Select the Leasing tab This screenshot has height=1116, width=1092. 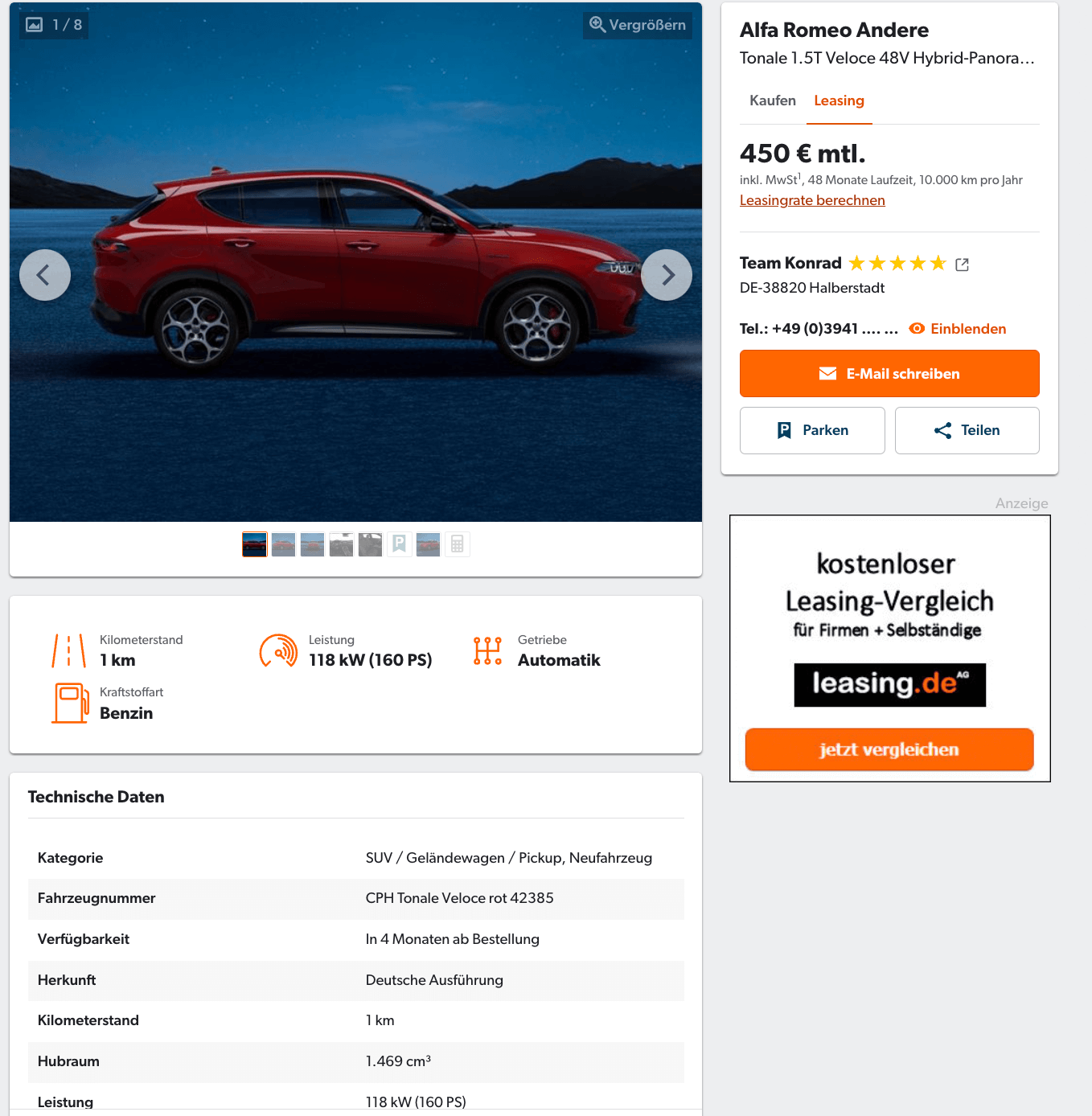coord(839,101)
